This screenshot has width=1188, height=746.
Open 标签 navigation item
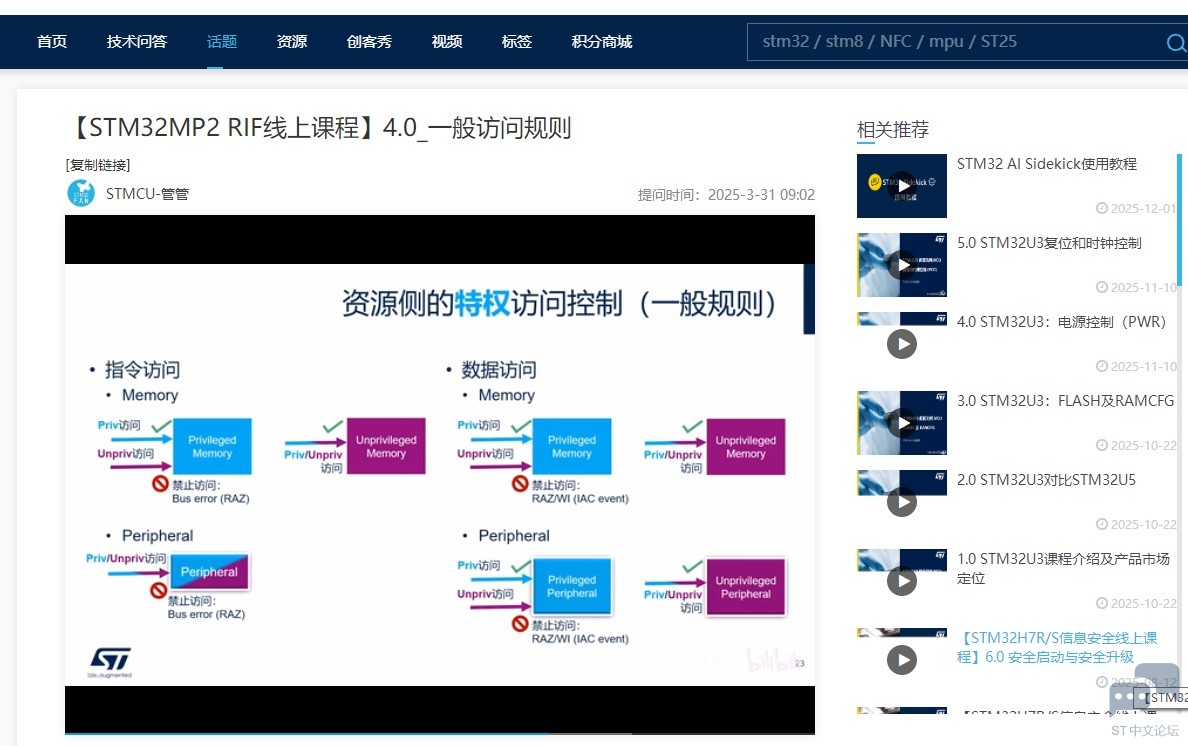[517, 42]
